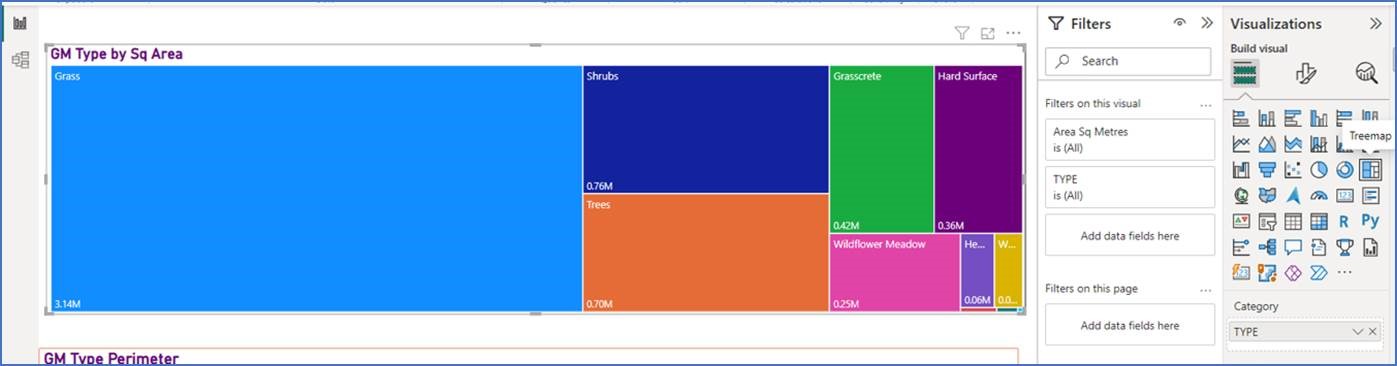Choose the Waterfall chart visual
Image resolution: width=1397 pixels, height=366 pixels.
(x=1241, y=170)
